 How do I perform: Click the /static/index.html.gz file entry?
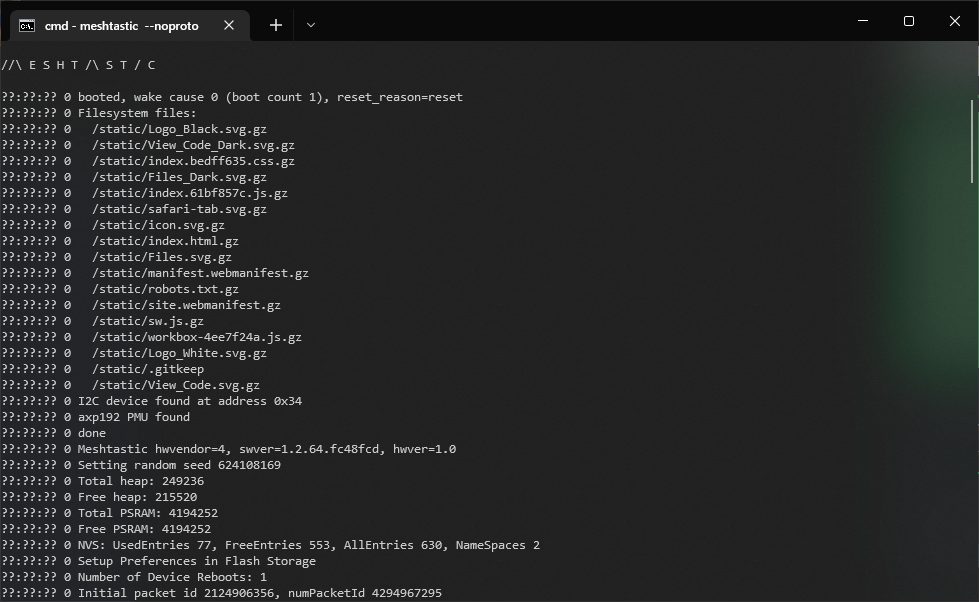pyautogui.click(x=165, y=241)
